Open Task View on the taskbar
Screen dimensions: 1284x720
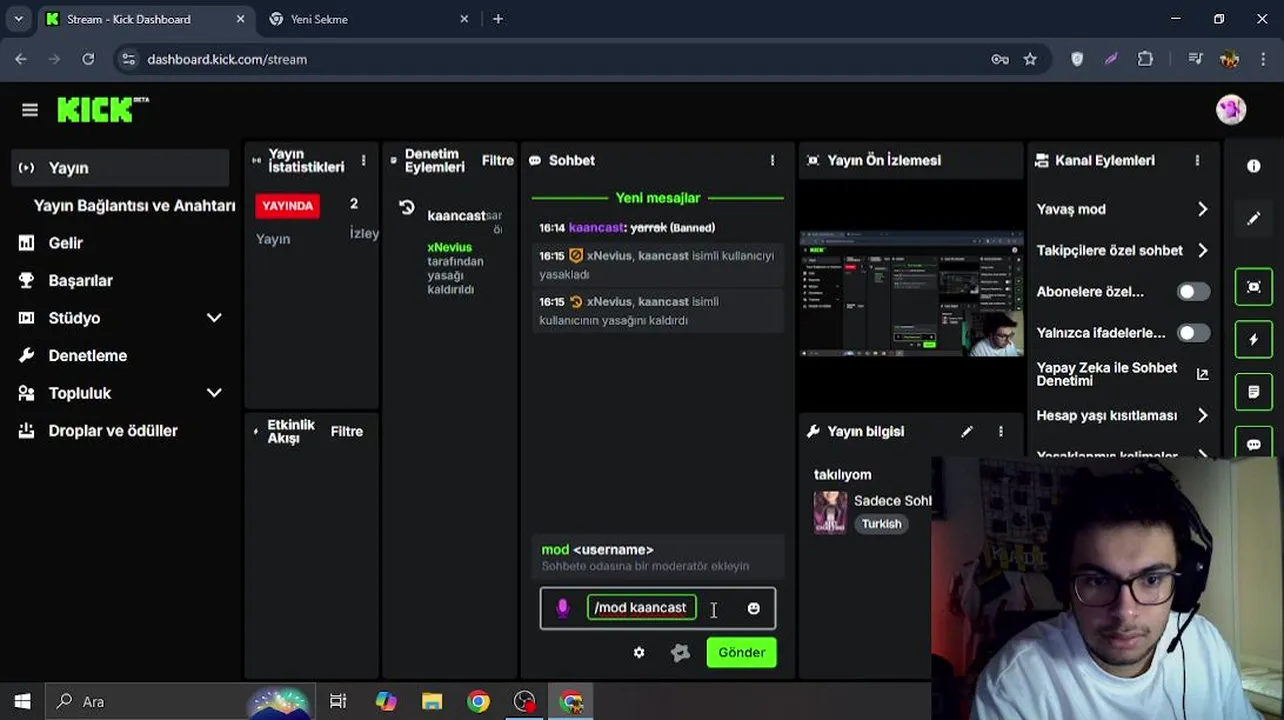point(338,701)
